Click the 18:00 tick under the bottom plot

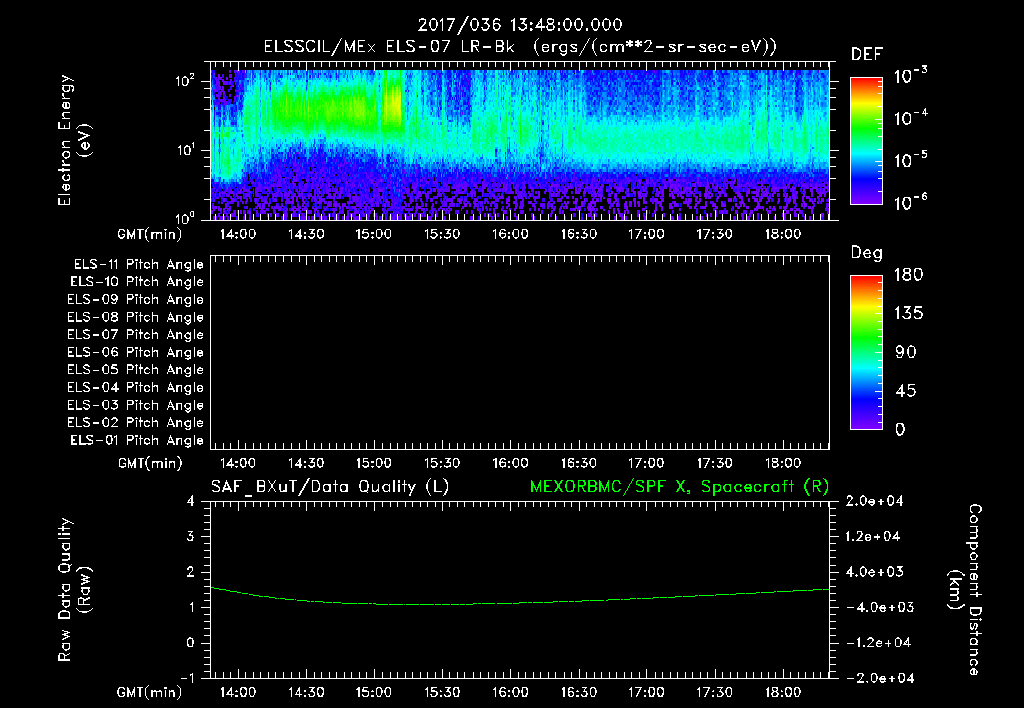click(x=782, y=692)
